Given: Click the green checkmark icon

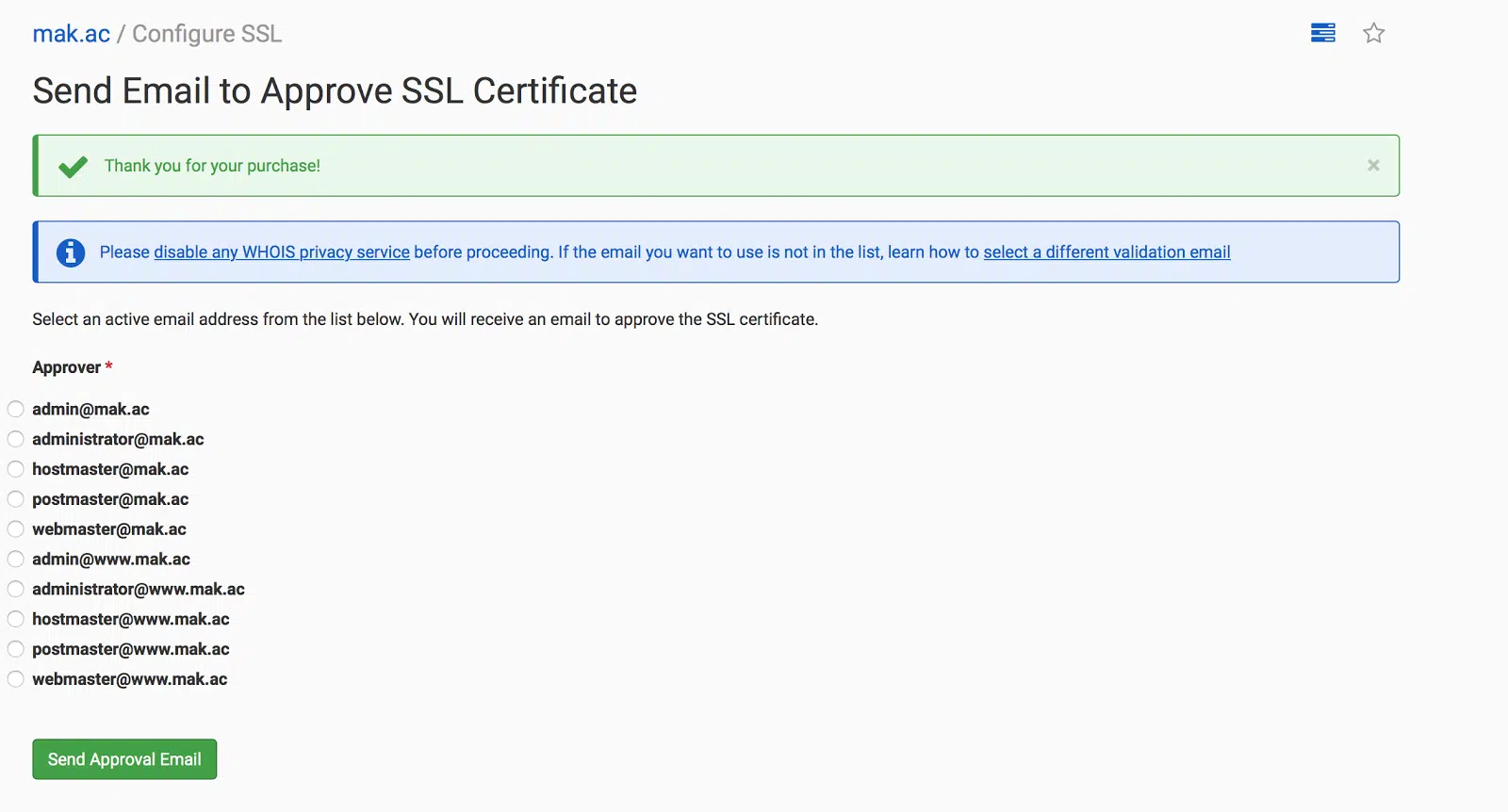Looking at the screenshot, I should click(x=73, y=167).
